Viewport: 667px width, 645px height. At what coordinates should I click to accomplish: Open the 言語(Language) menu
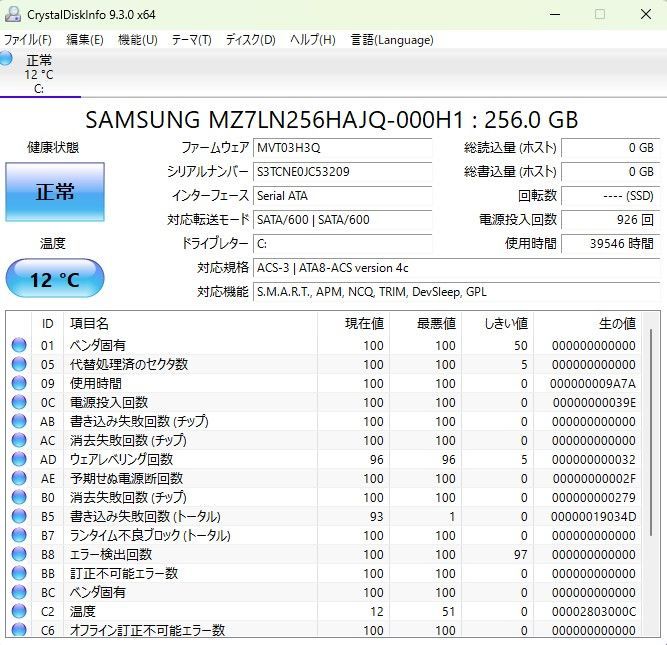tap(392, 40)
